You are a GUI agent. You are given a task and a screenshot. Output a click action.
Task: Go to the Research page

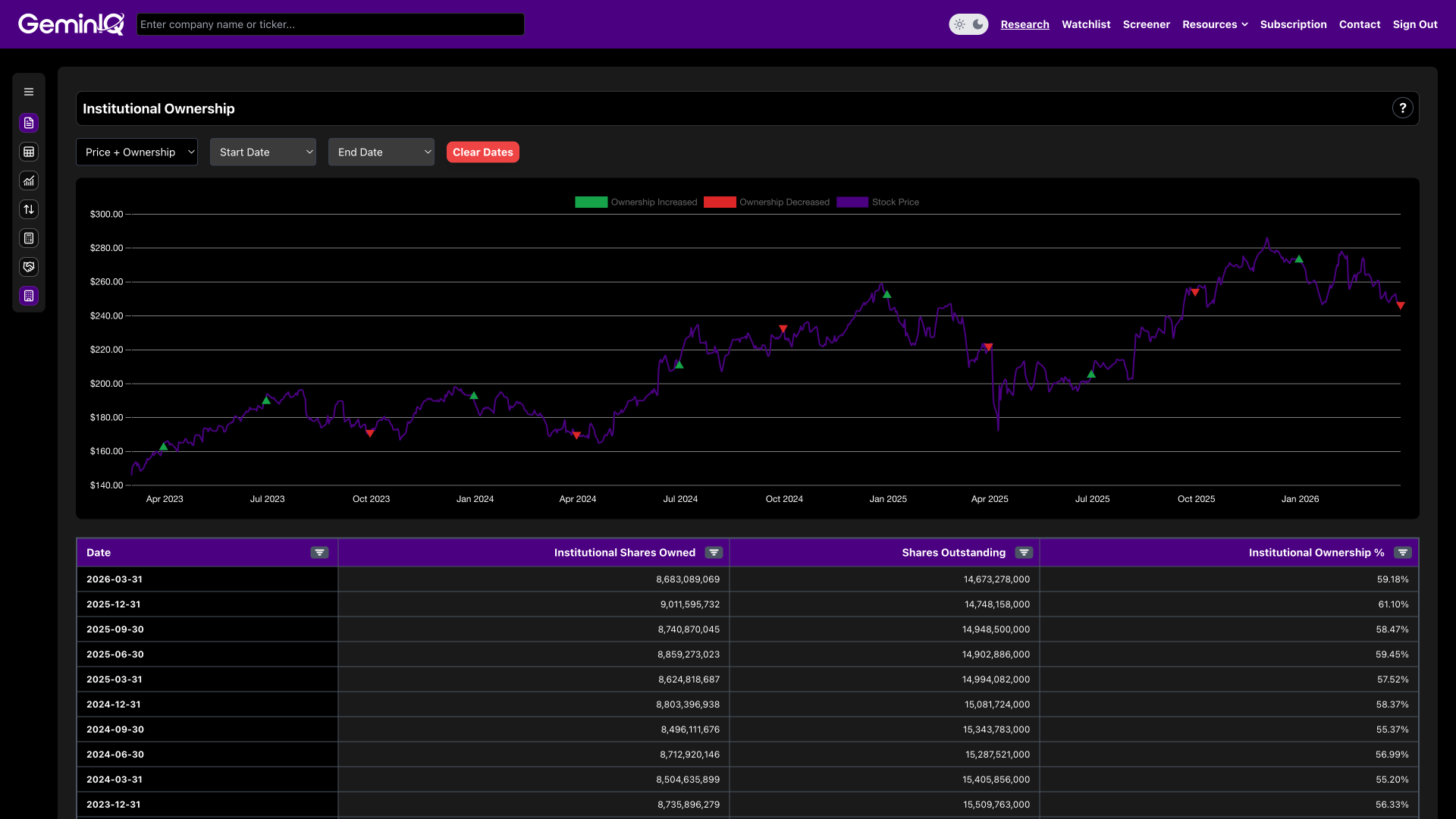coord(1025,24)
